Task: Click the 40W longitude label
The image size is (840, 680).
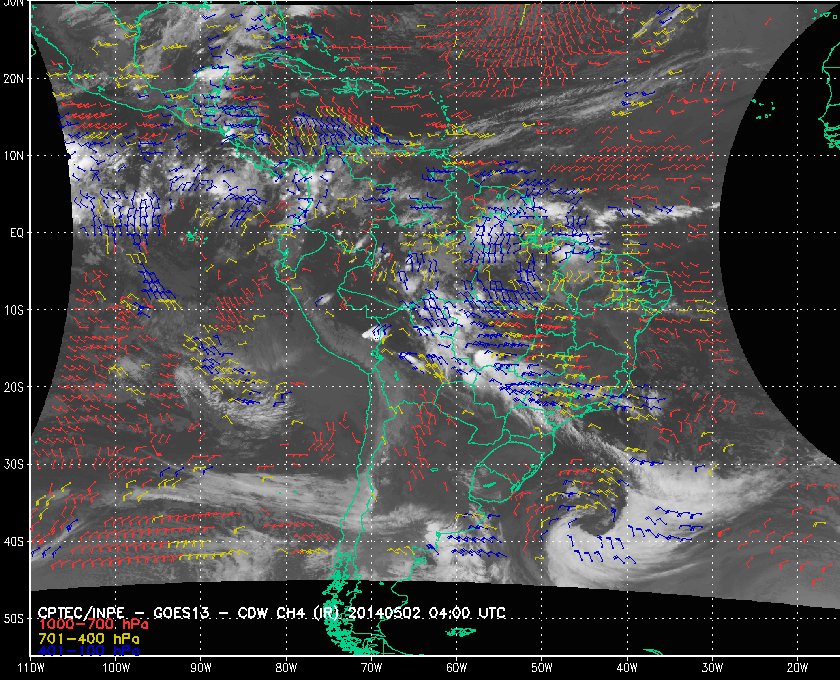Action: pos(627,668)
